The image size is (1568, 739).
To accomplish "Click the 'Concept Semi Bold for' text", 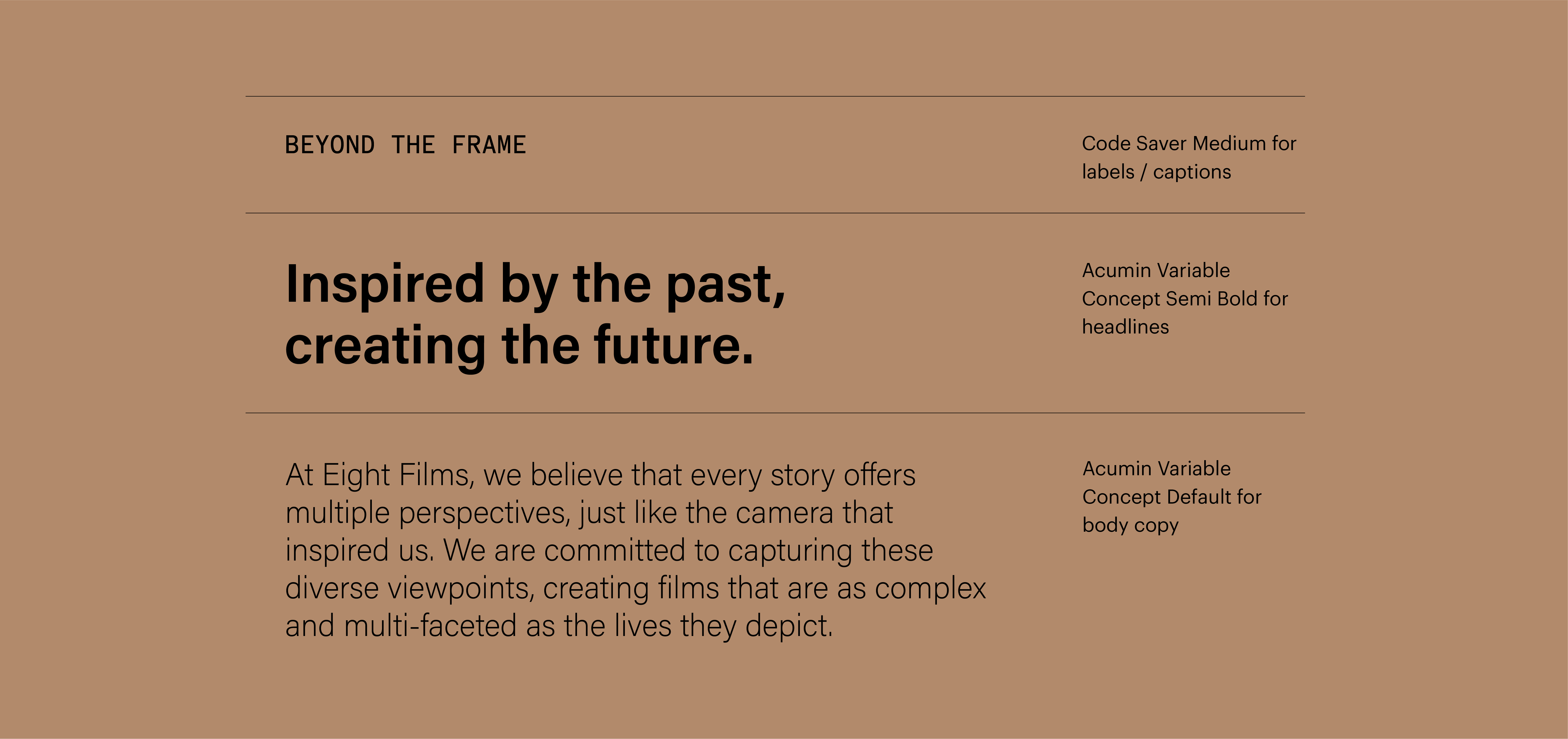I will pos(1184,299).
